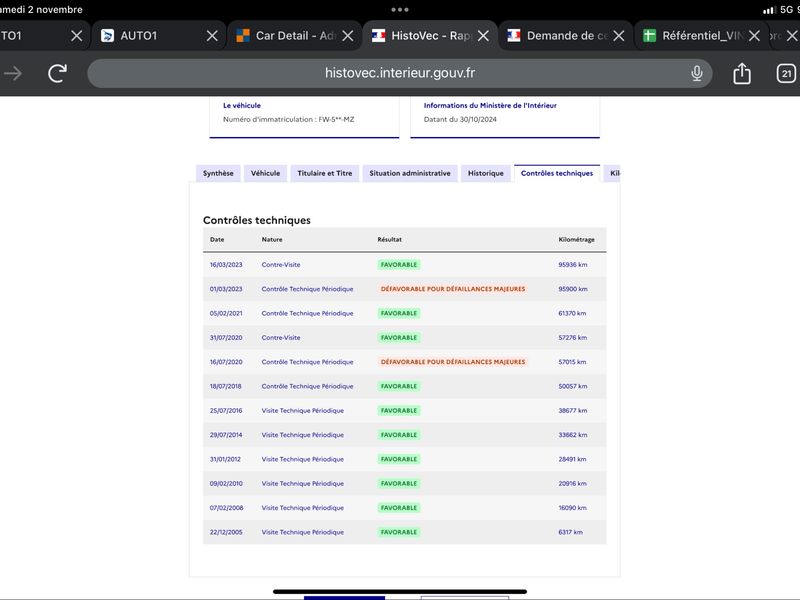
Task: Click the Contrôles techniques section title
Action: pyautogui.click(x=257, y=220)
